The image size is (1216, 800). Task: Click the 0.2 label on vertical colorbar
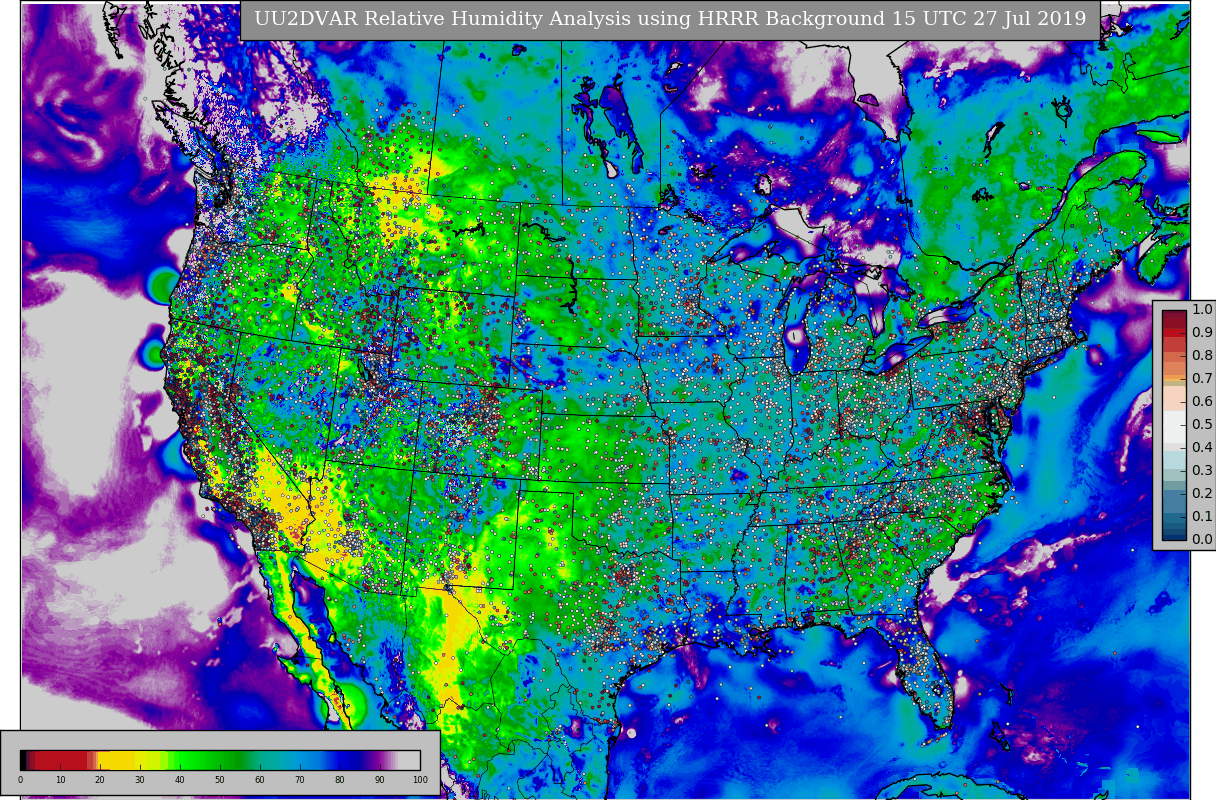(x=1202, y=493)
